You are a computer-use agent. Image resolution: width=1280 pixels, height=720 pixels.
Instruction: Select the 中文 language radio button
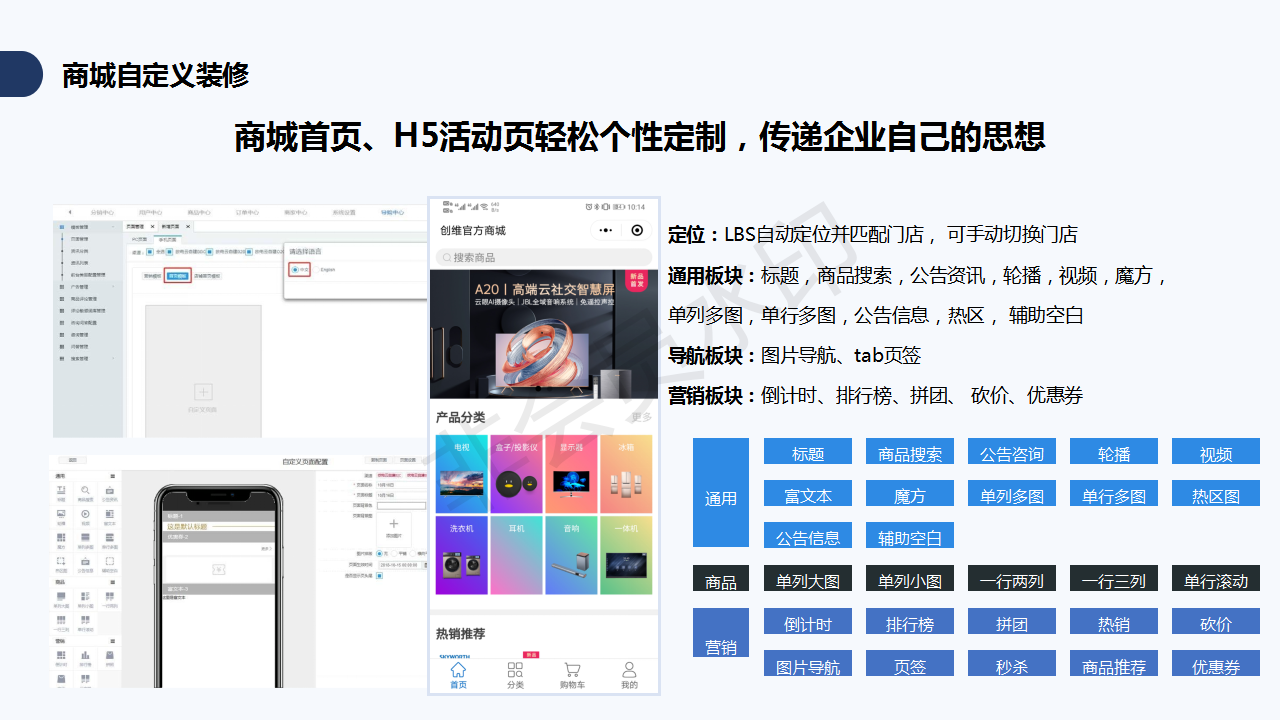click(x=294, y=270)
